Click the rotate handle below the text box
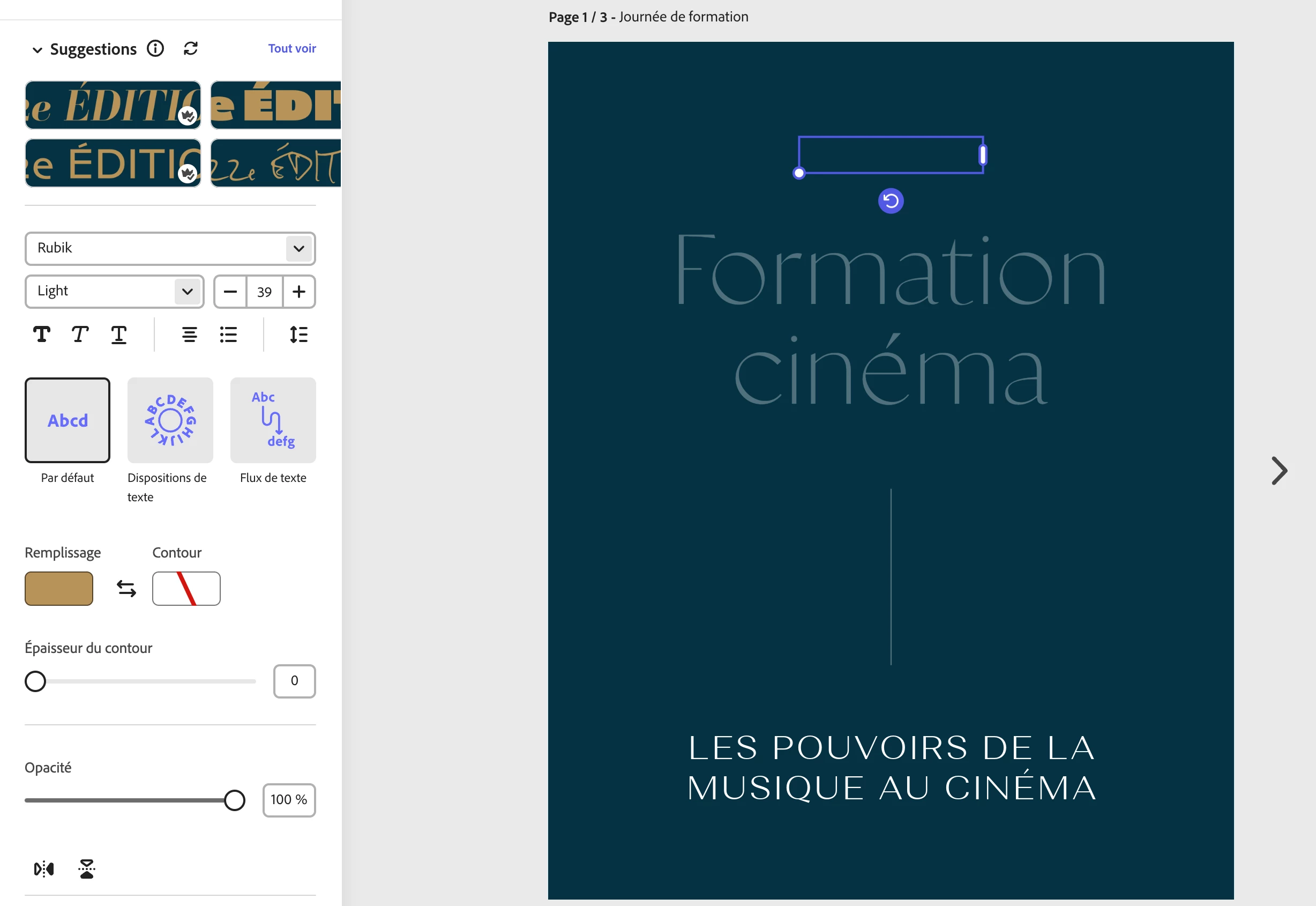Screen dimensions: 1316x906 tap(891, 201)
